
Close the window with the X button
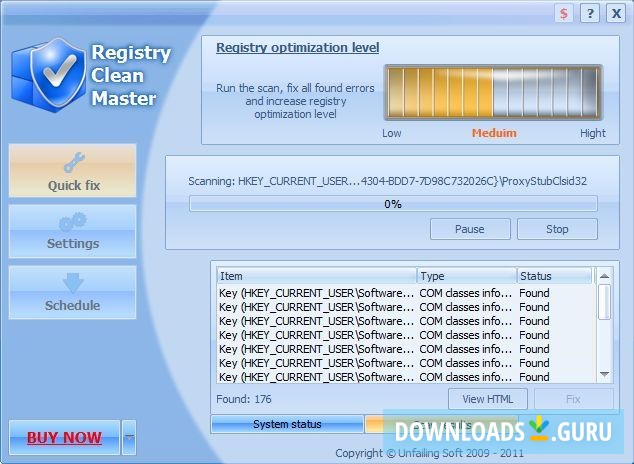pyautogui.click(x=616, y=14)
